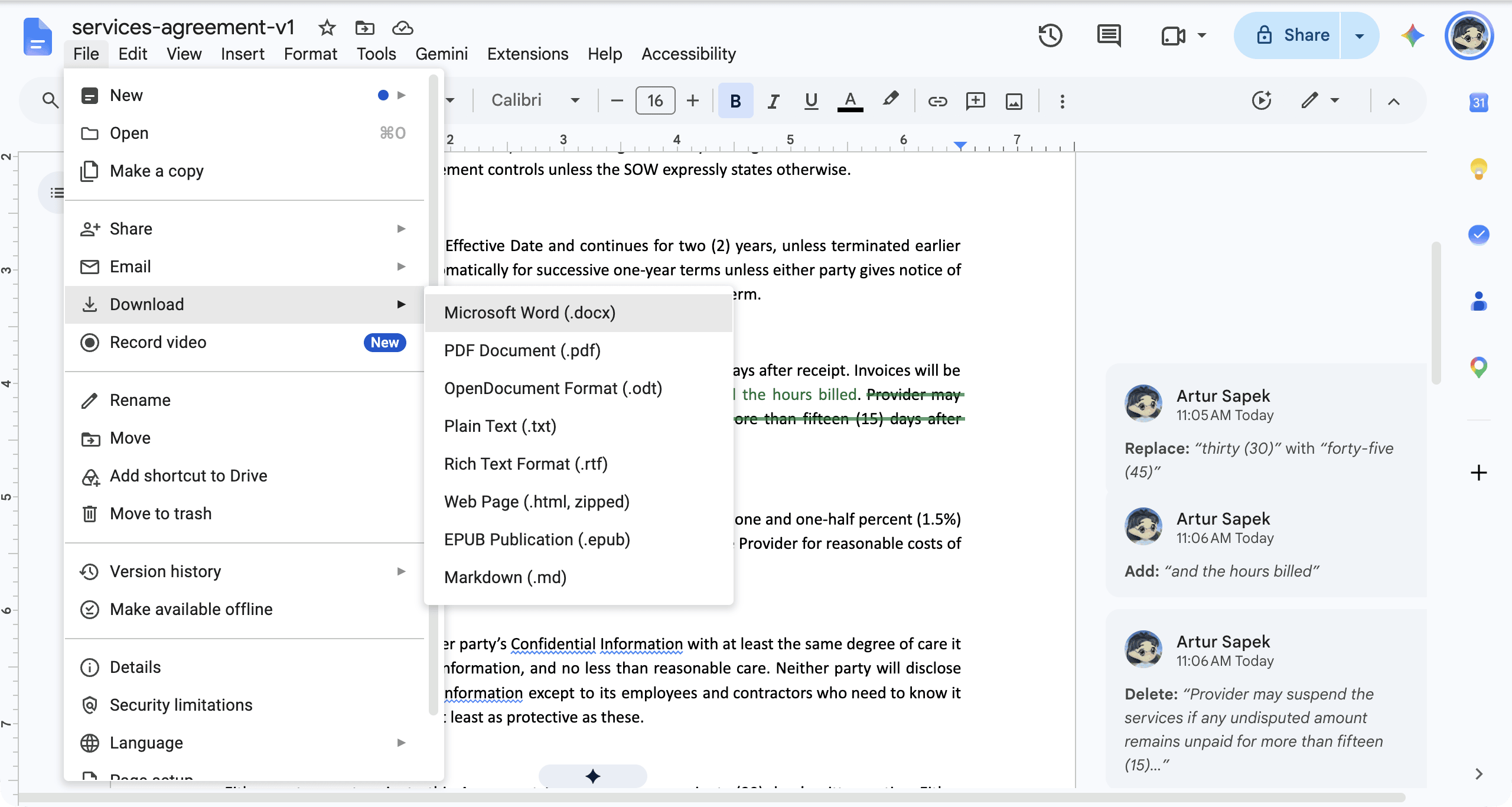1512x807 pixels.
Task: Click Move to trash in File menu
Action: 245,514
